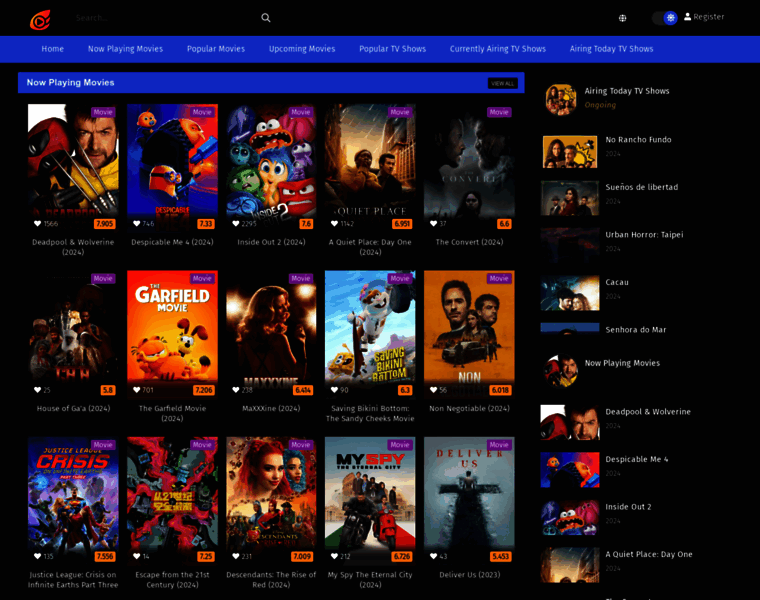Like Deadpool & Wolverine heart icon
The image size is (760, 600).
tap(37, 223)
